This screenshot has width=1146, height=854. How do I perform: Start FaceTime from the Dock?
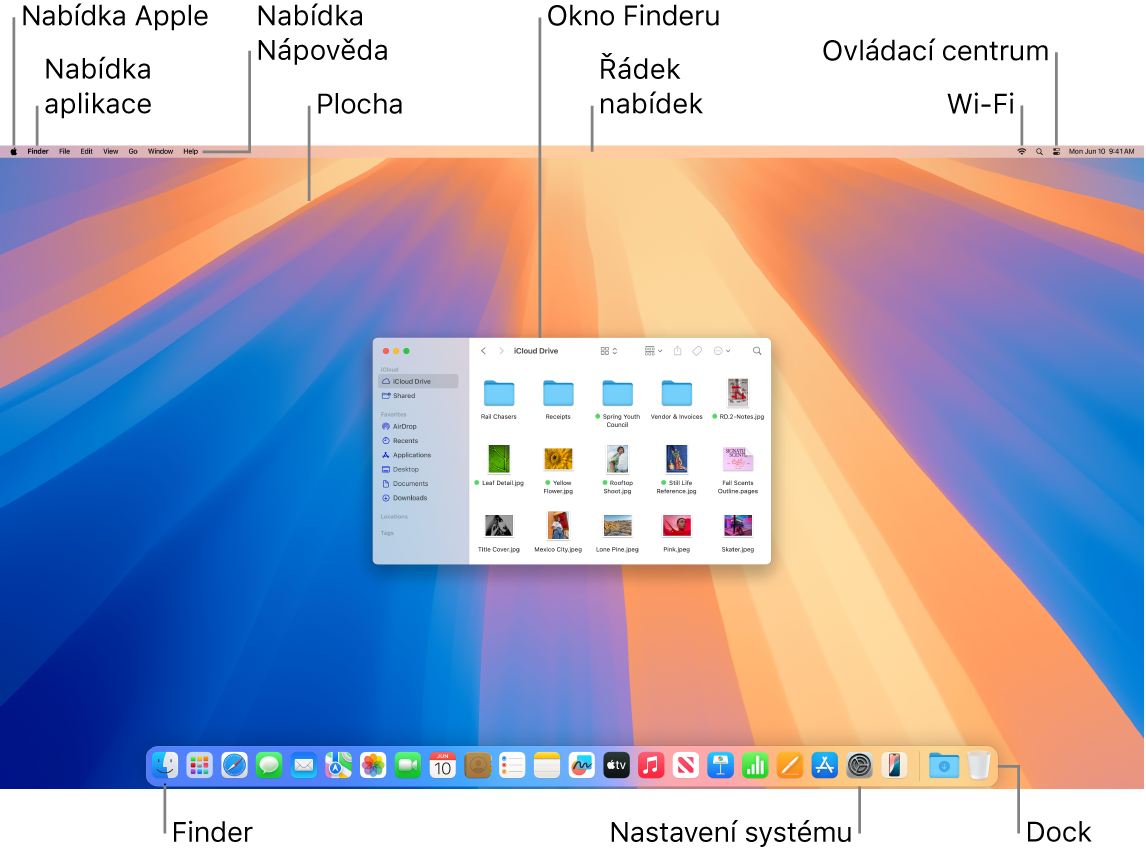408,766
